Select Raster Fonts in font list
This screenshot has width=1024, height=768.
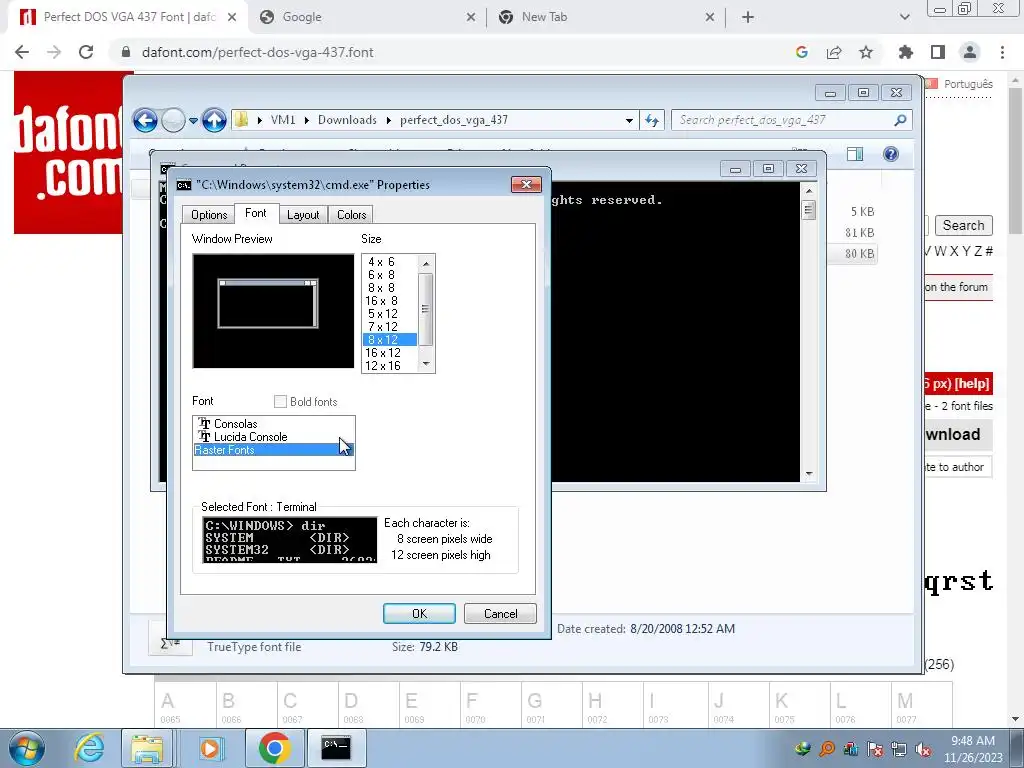pos(274,450)
